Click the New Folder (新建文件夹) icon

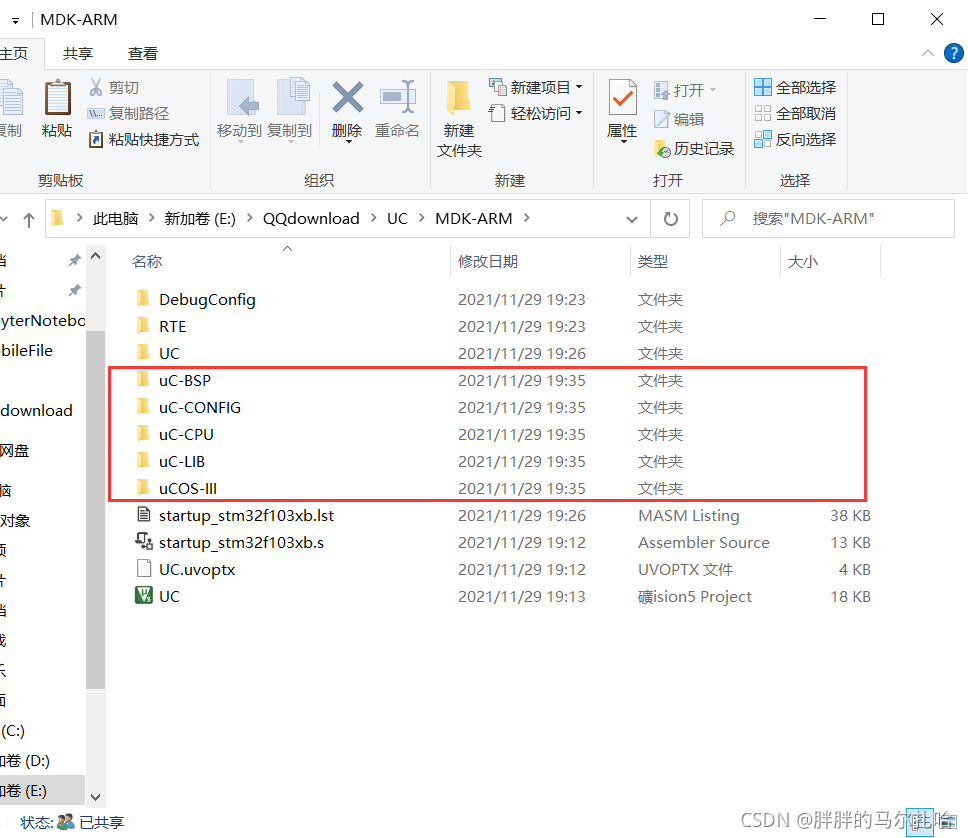point(459,98)
